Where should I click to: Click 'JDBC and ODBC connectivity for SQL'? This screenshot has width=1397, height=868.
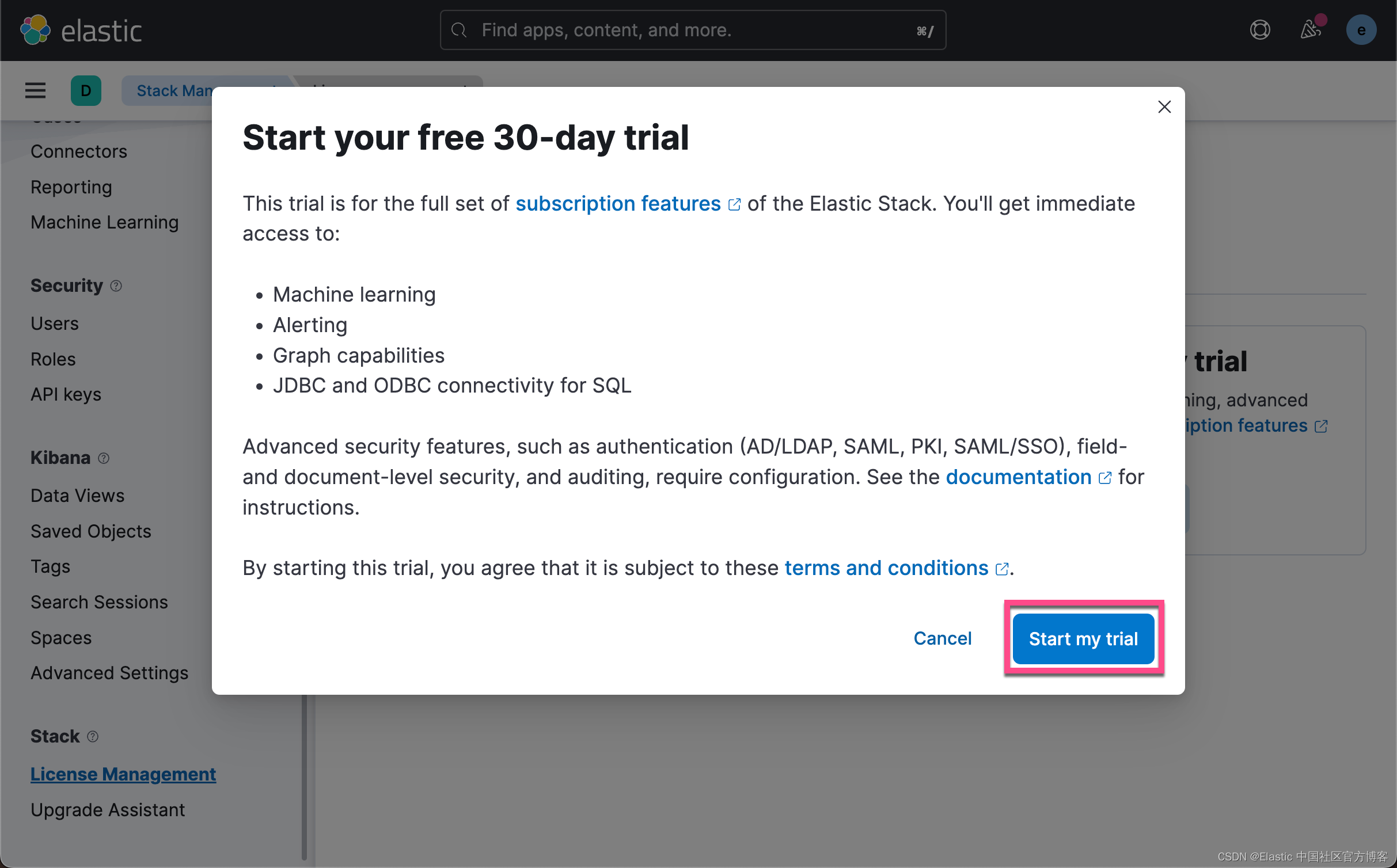pos(452,386)
